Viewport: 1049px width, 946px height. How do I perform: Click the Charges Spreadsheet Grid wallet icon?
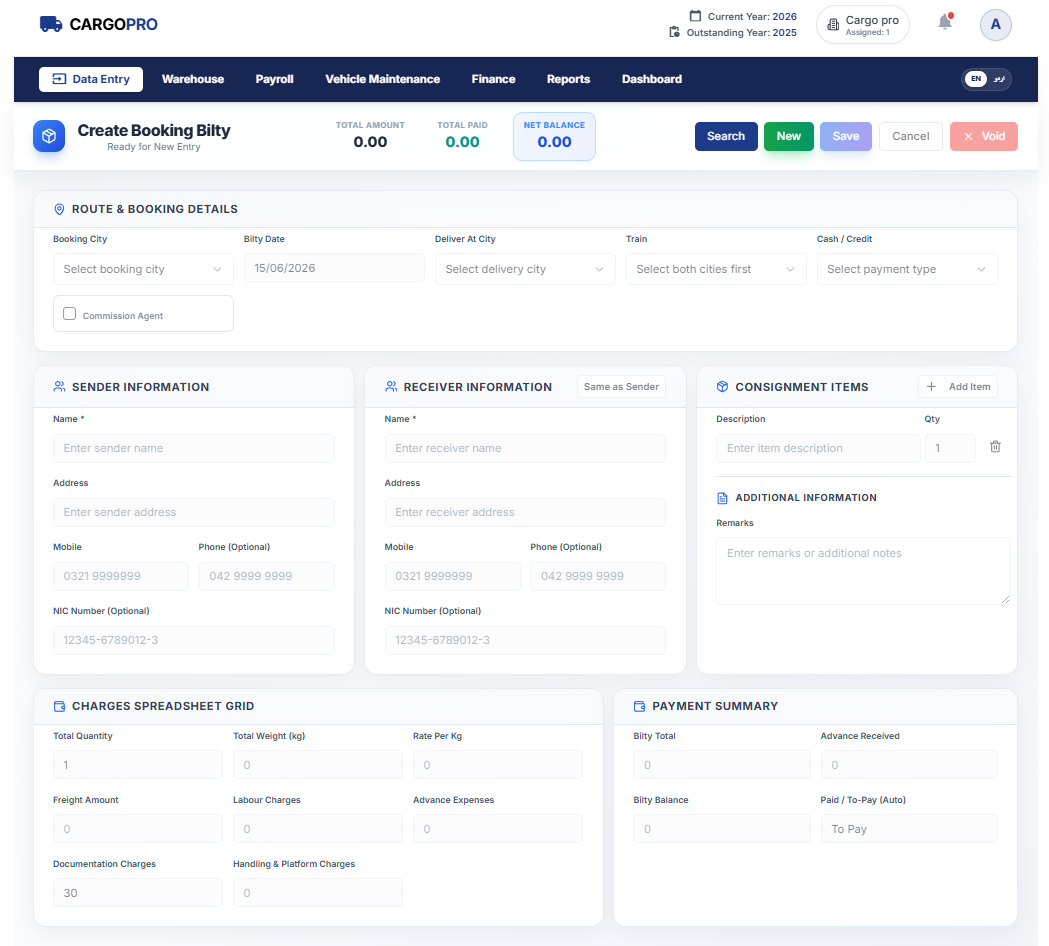[x=59, y=706]
